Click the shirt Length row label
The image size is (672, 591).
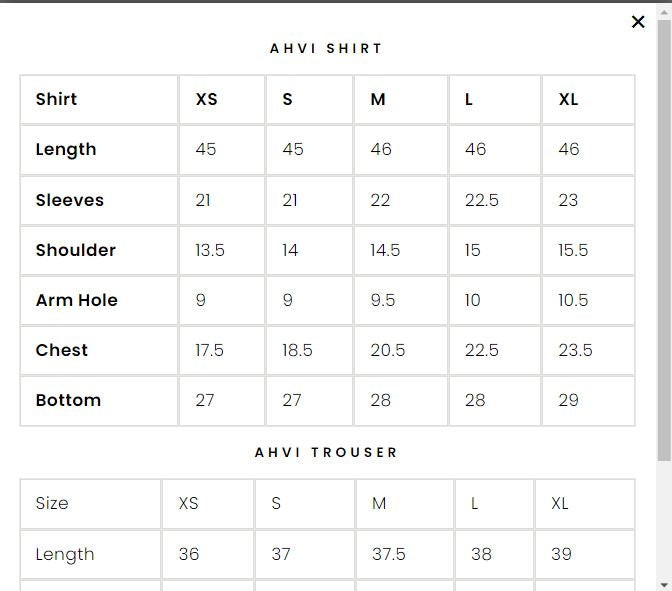click(x=66, y=149)
